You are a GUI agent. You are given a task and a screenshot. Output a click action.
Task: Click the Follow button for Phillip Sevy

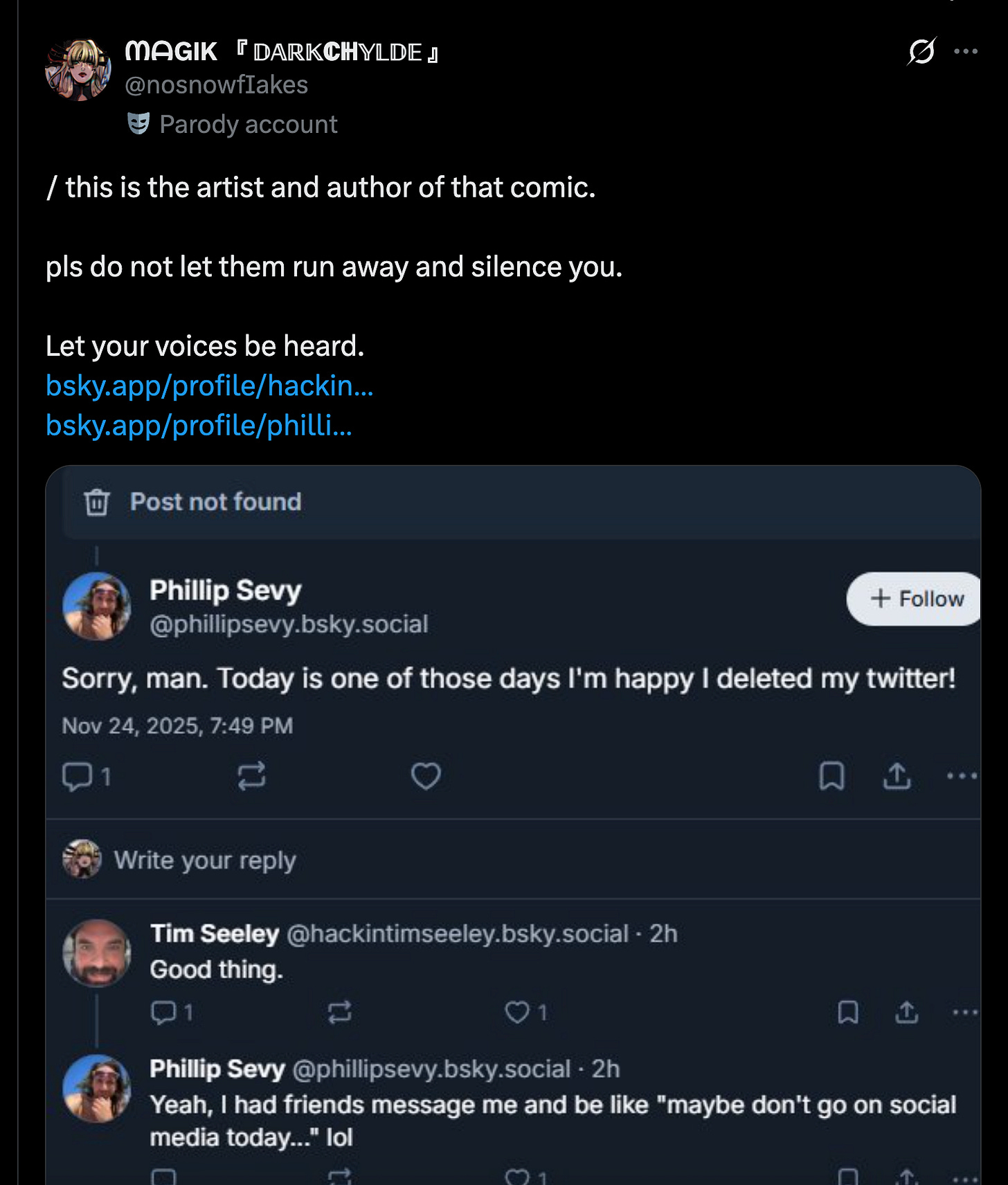(915, 599)
